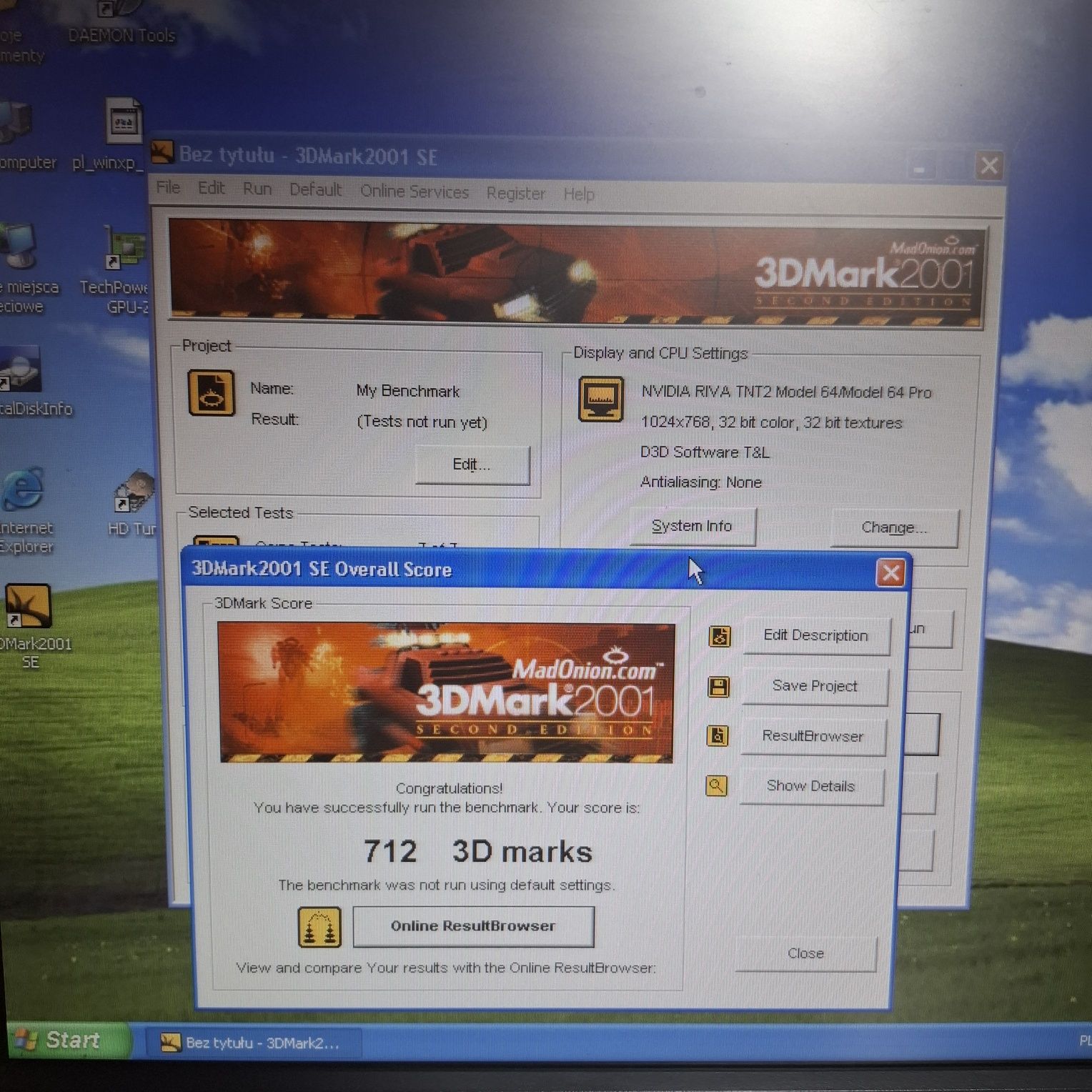
Task: Click the Save Project button
Action: [x=815, y=686]
